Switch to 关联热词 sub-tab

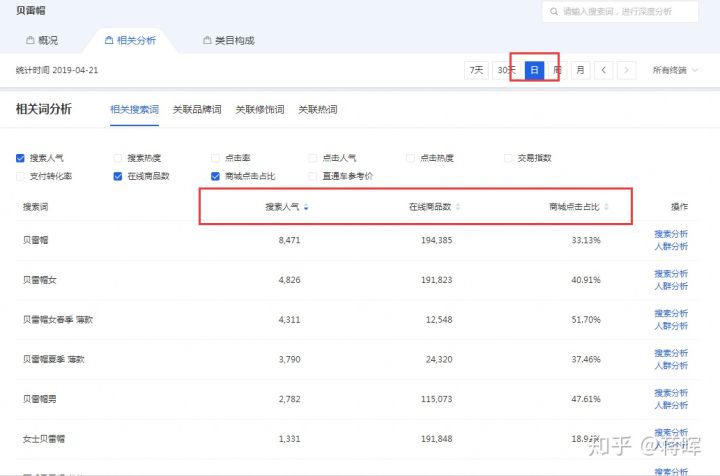click(x=318, y=110)
